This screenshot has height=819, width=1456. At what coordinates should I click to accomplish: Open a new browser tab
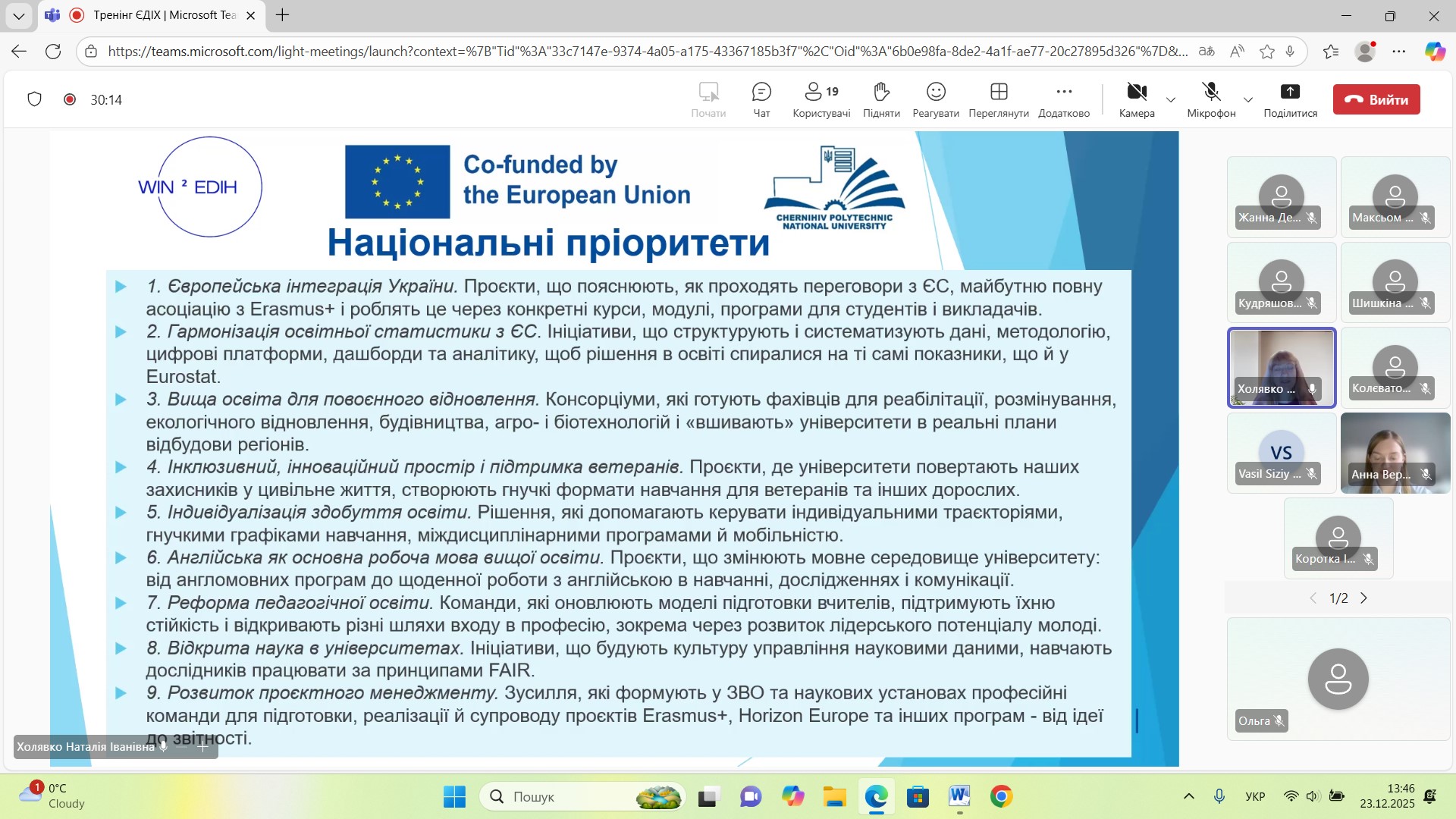[x=282, y=15]
